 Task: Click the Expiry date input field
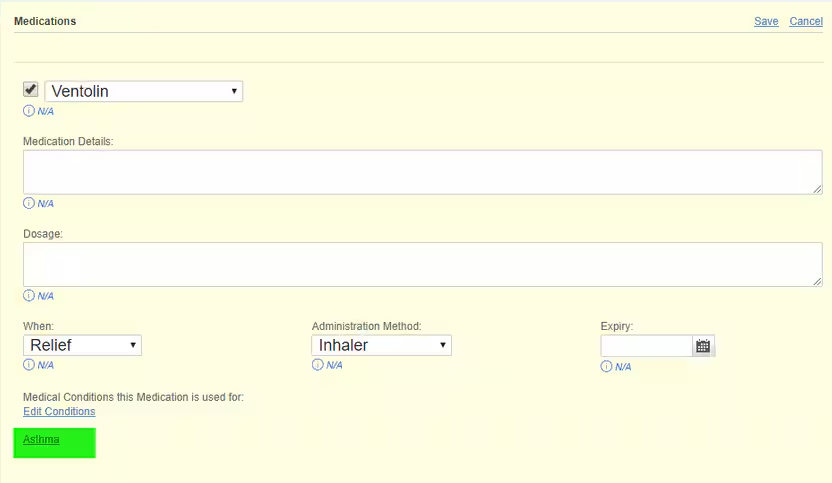(x=646, y=346)
